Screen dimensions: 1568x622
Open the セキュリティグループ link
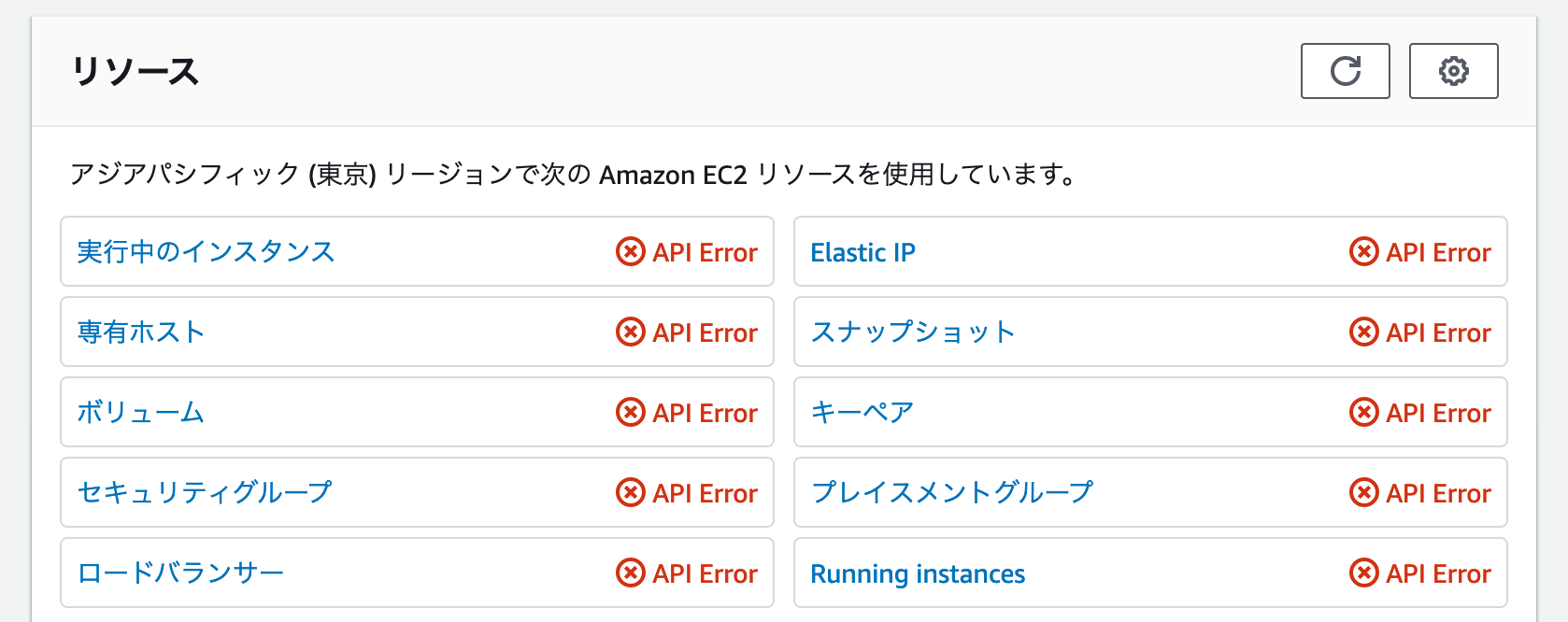205,493
